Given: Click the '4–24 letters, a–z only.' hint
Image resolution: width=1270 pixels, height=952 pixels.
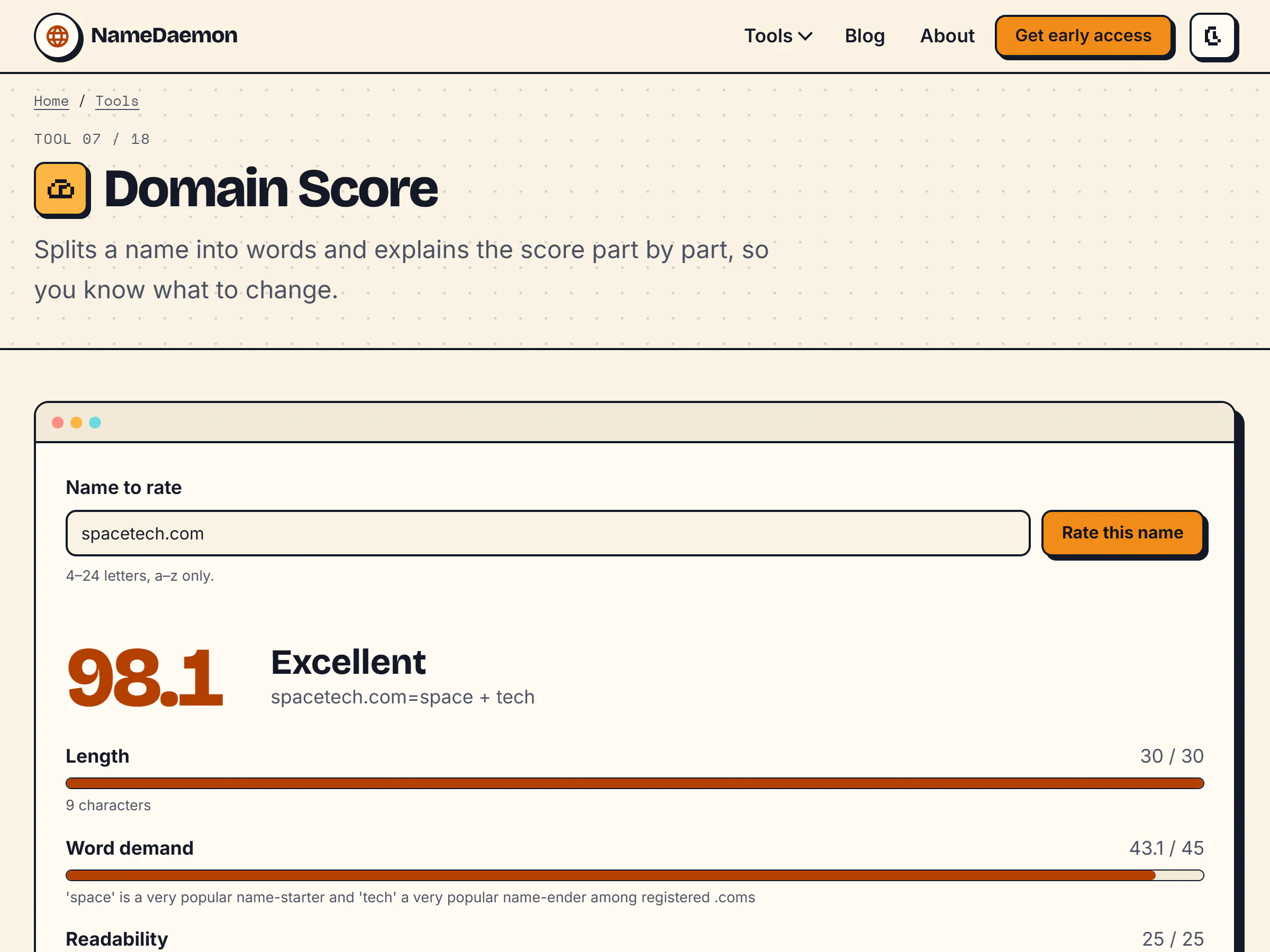Looking at the screenshot, I should pos(140,575).
